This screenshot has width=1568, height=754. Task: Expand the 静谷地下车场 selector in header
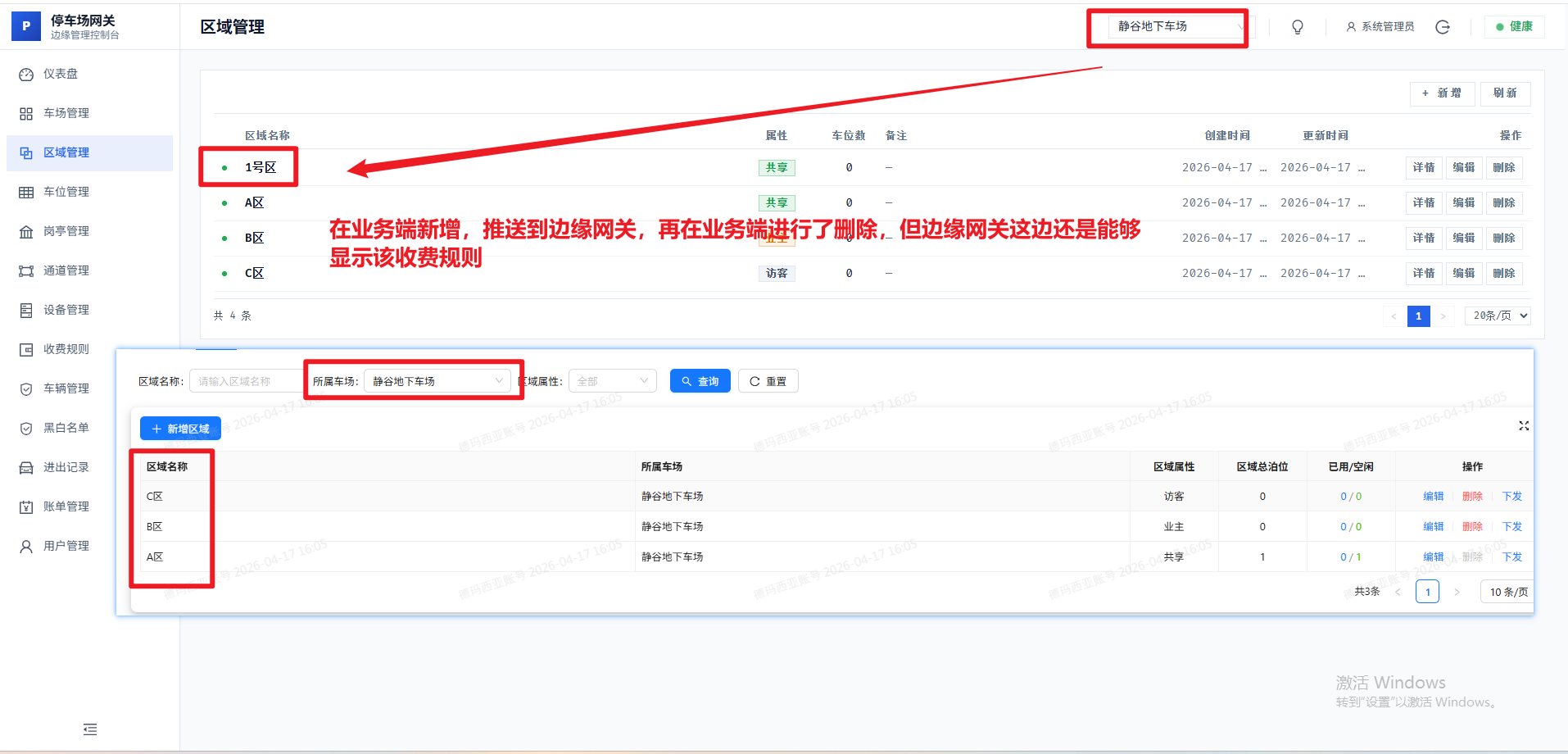pyautogui.click(x=1181, y=27)
